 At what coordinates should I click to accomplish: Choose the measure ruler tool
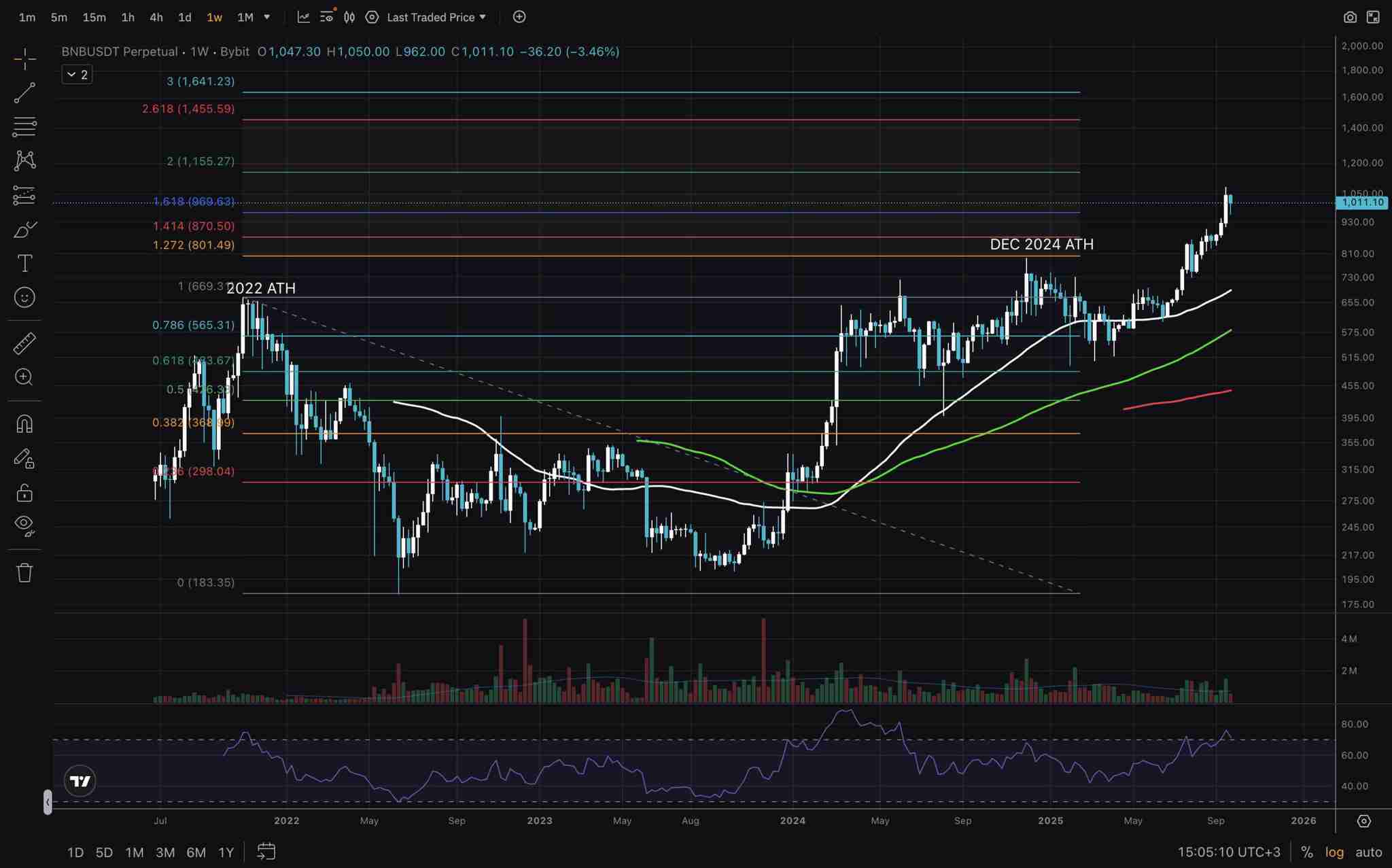[x=24, y=343]
